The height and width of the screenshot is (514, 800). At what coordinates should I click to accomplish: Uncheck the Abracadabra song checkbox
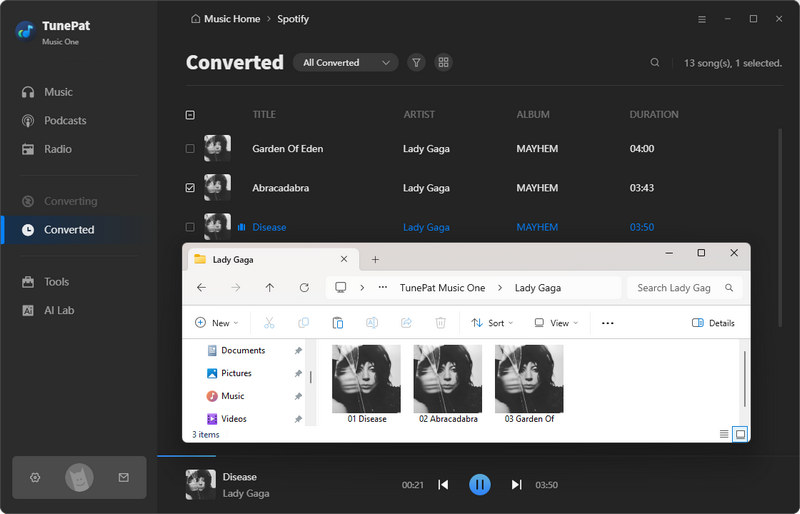[x=191, y=188]
